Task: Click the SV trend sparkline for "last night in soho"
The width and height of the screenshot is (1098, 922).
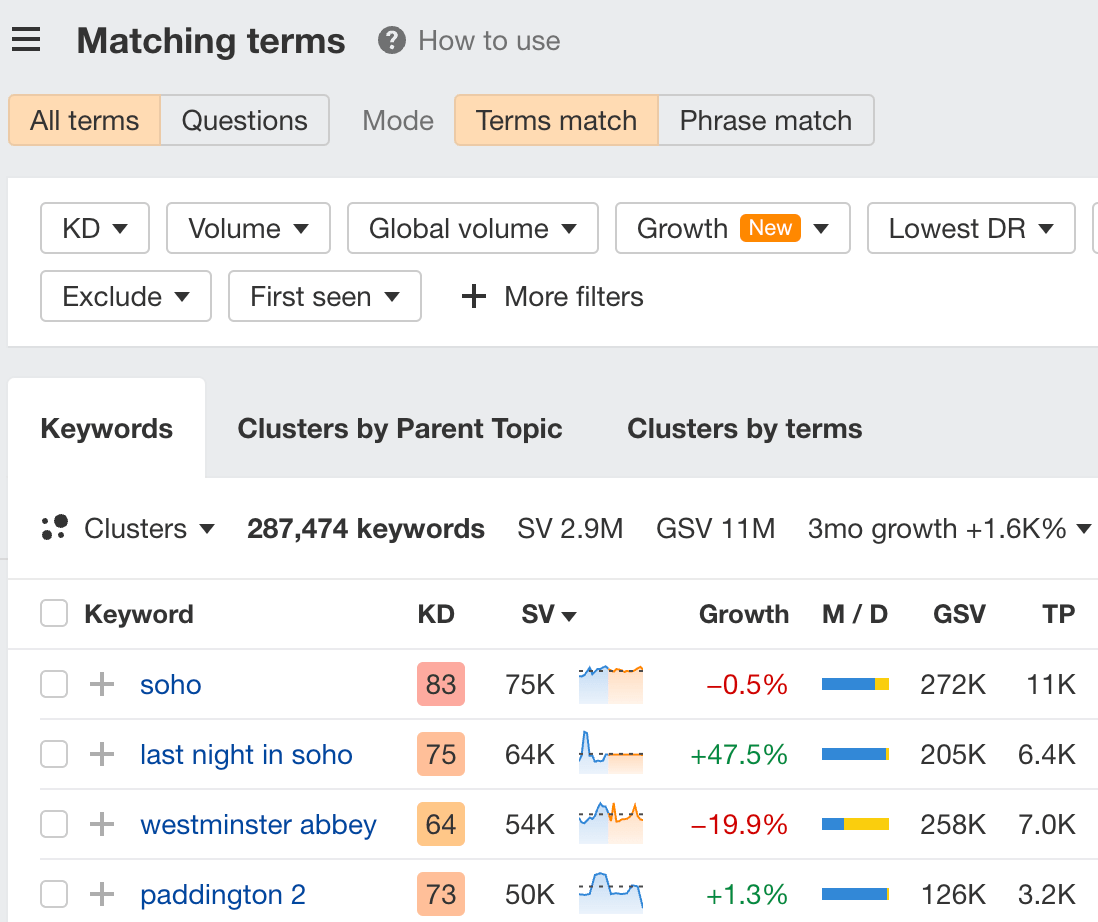Action: click(x=610, y=754)
